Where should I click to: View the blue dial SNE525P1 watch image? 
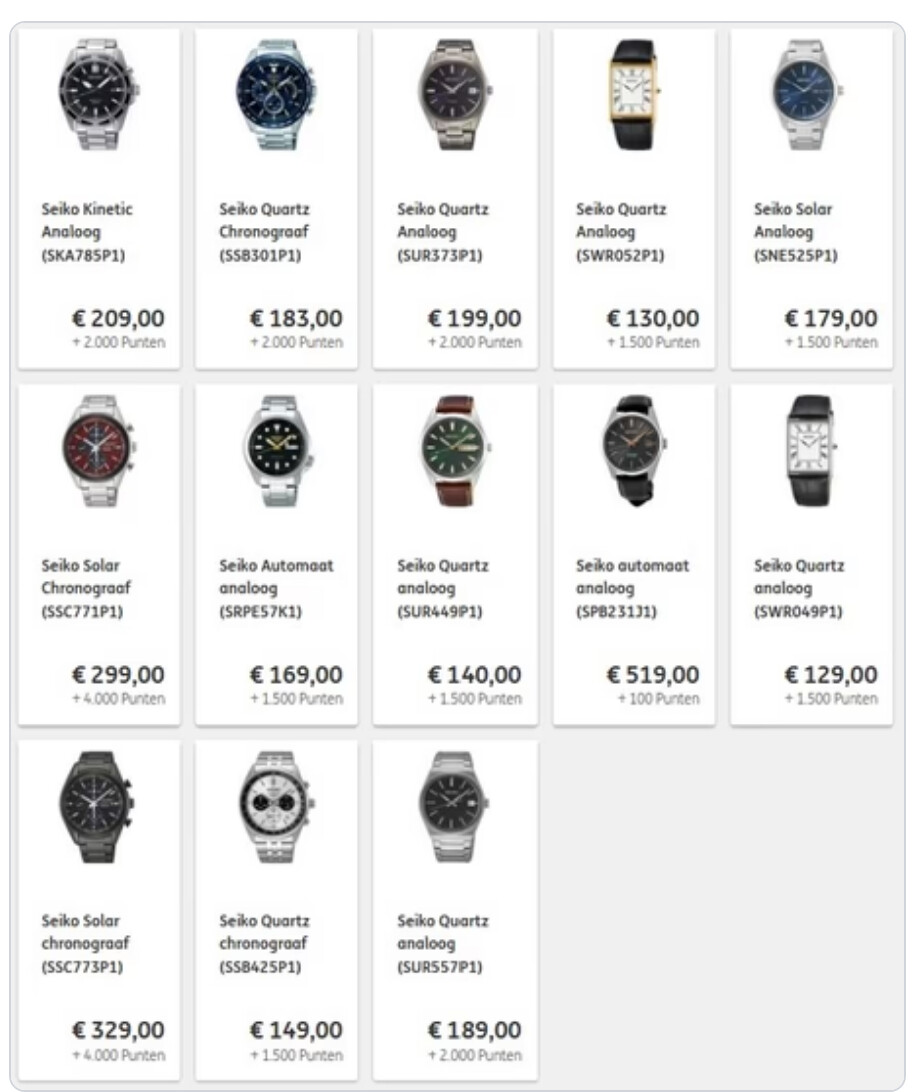(808, 94)
